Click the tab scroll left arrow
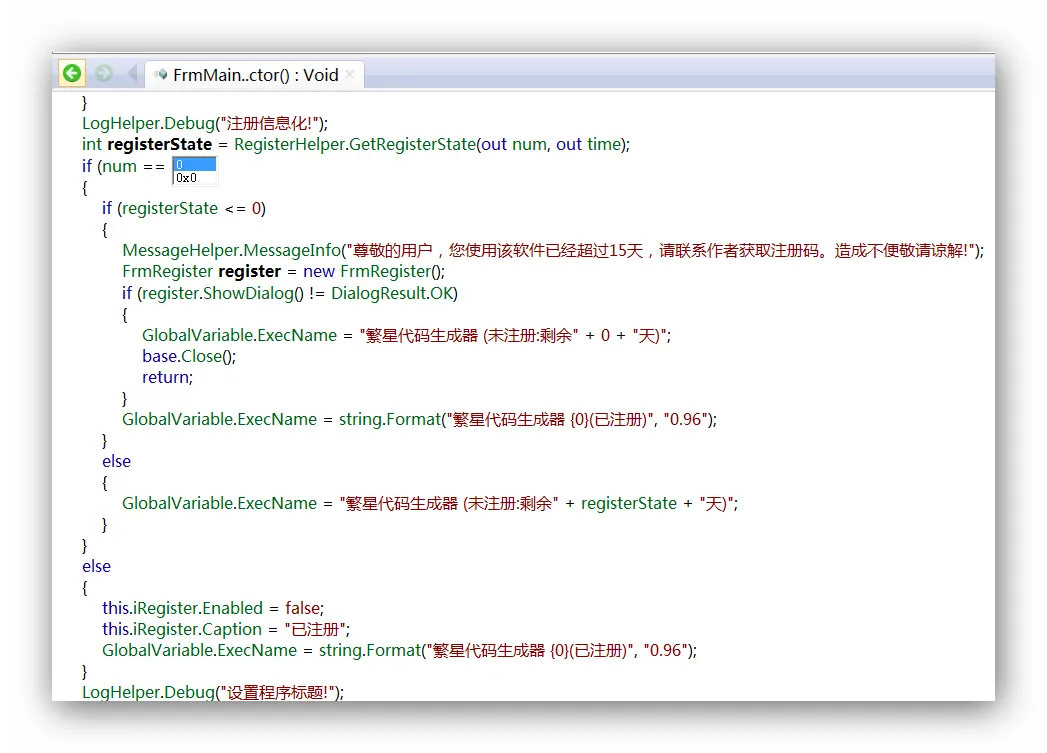The width and height of the screenshot is (1047, 753). coord(132,74)
